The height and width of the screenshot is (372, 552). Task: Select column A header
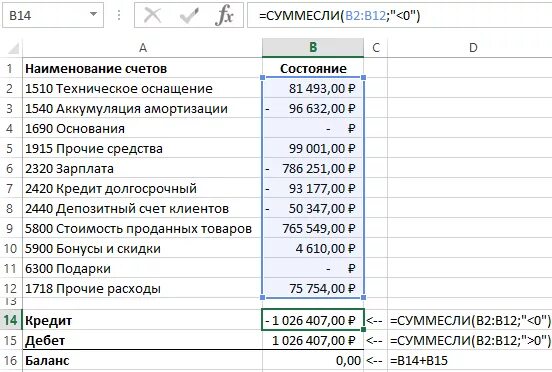(x=143, y=48)
